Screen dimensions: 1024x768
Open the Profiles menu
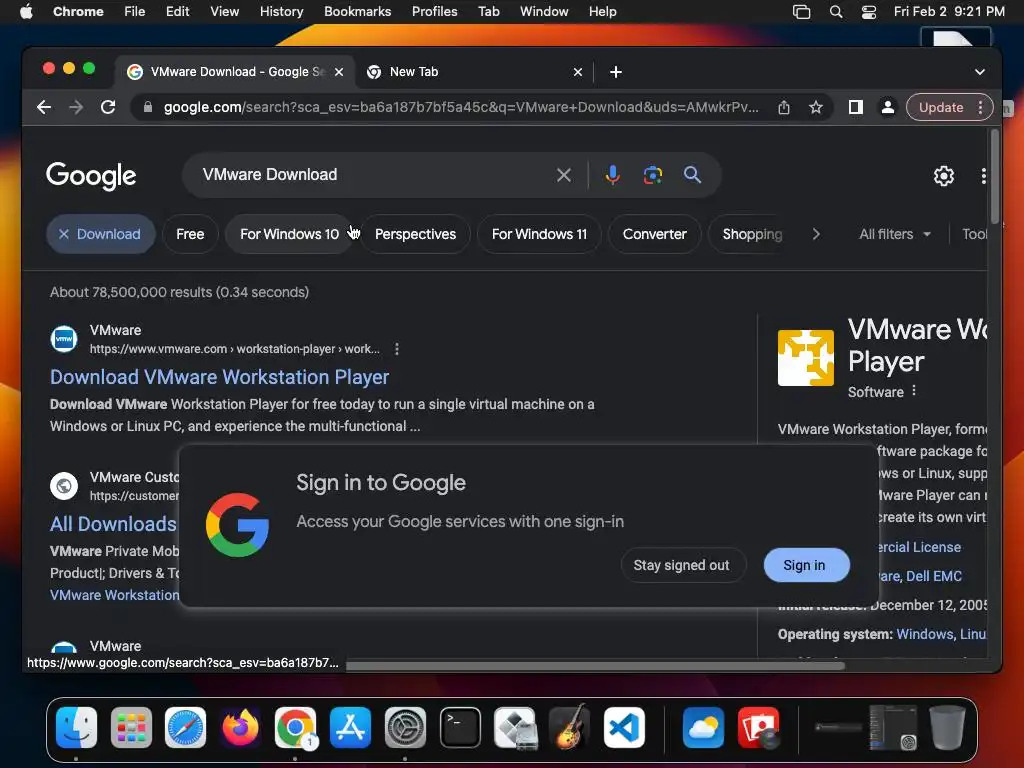pos(434,11)
